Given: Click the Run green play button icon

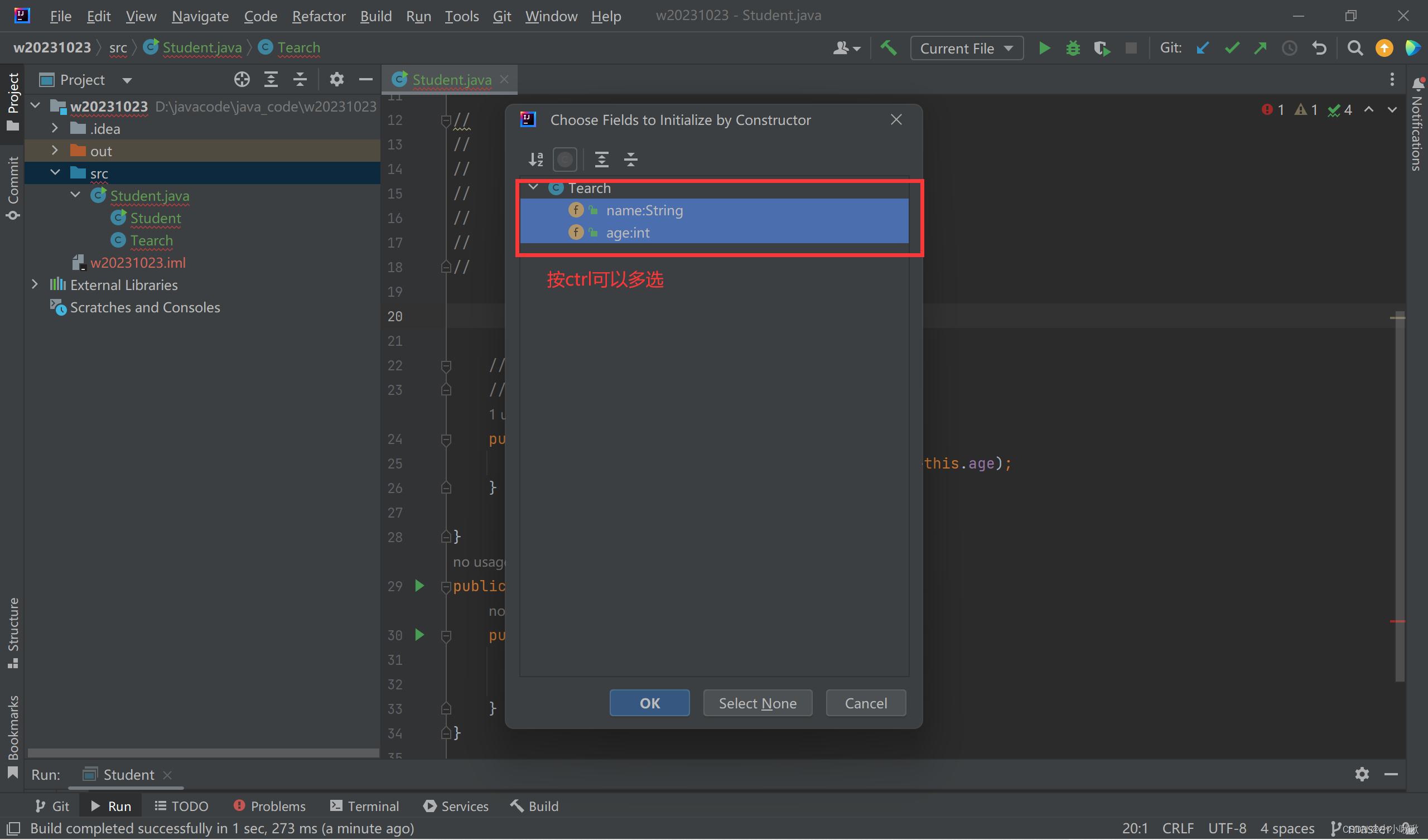Looking at the screenshot, I should pyautogui.click(x=1043, y=47).
